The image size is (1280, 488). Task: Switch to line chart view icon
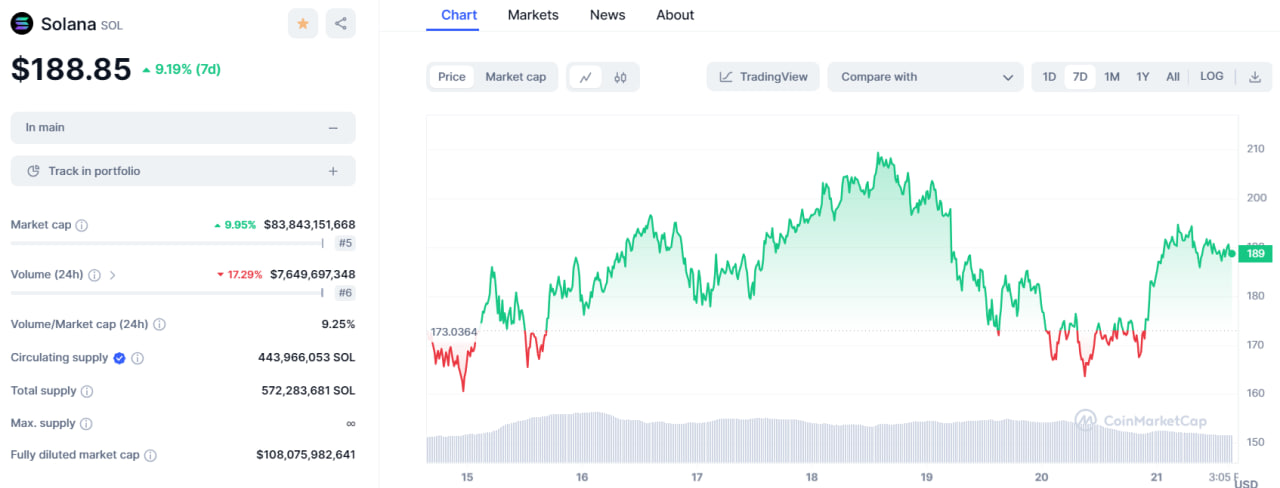(x=586, y=77)
